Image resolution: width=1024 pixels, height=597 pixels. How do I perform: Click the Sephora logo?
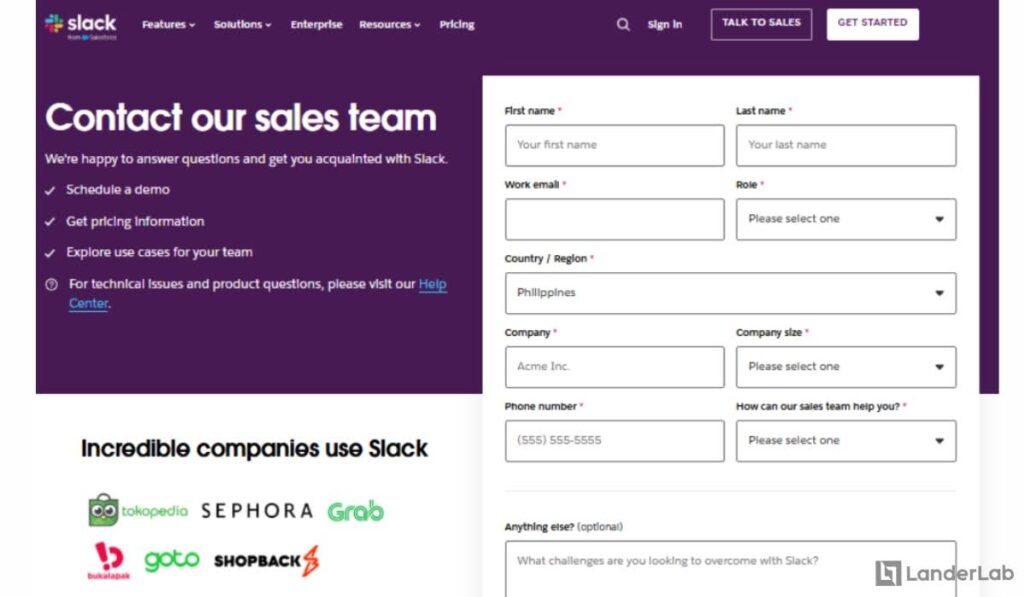pyautogui.click(x=258, y=510)
